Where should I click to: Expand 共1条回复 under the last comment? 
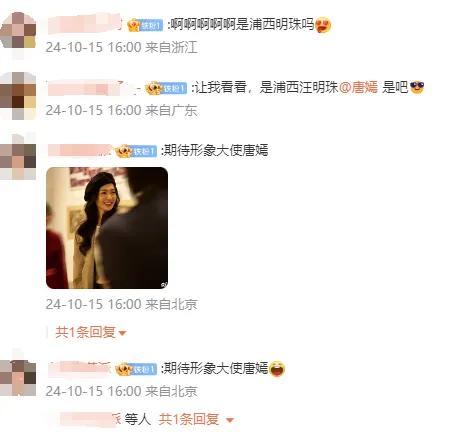click(189, 419)
